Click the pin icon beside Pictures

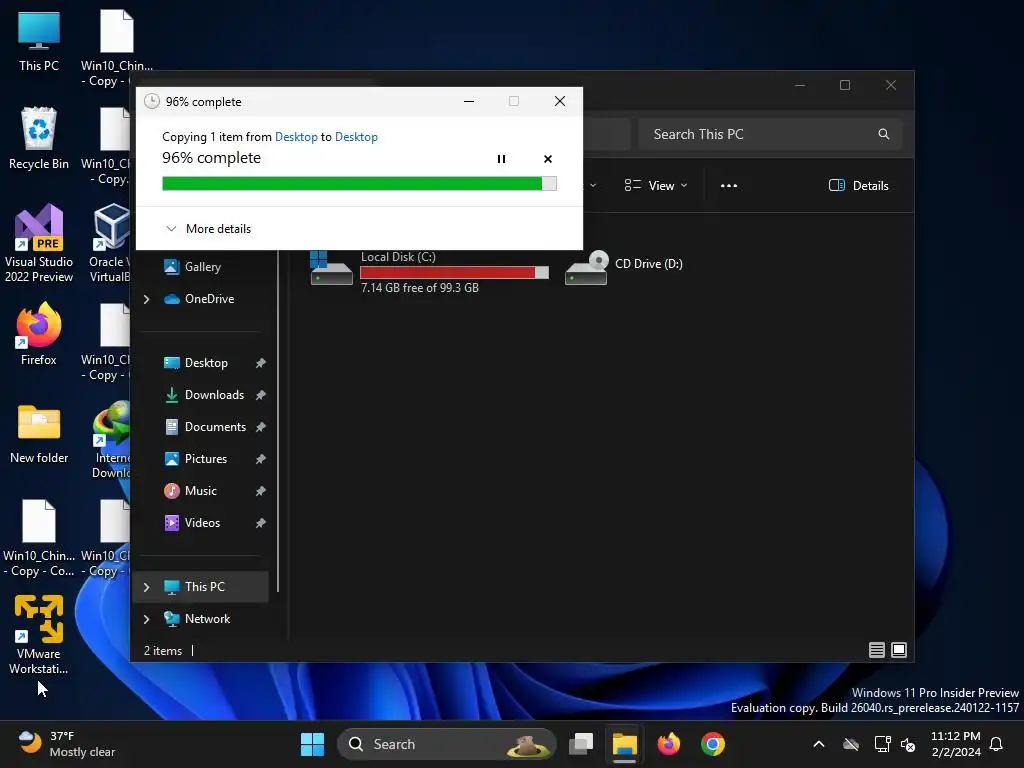tap(261, 459)
